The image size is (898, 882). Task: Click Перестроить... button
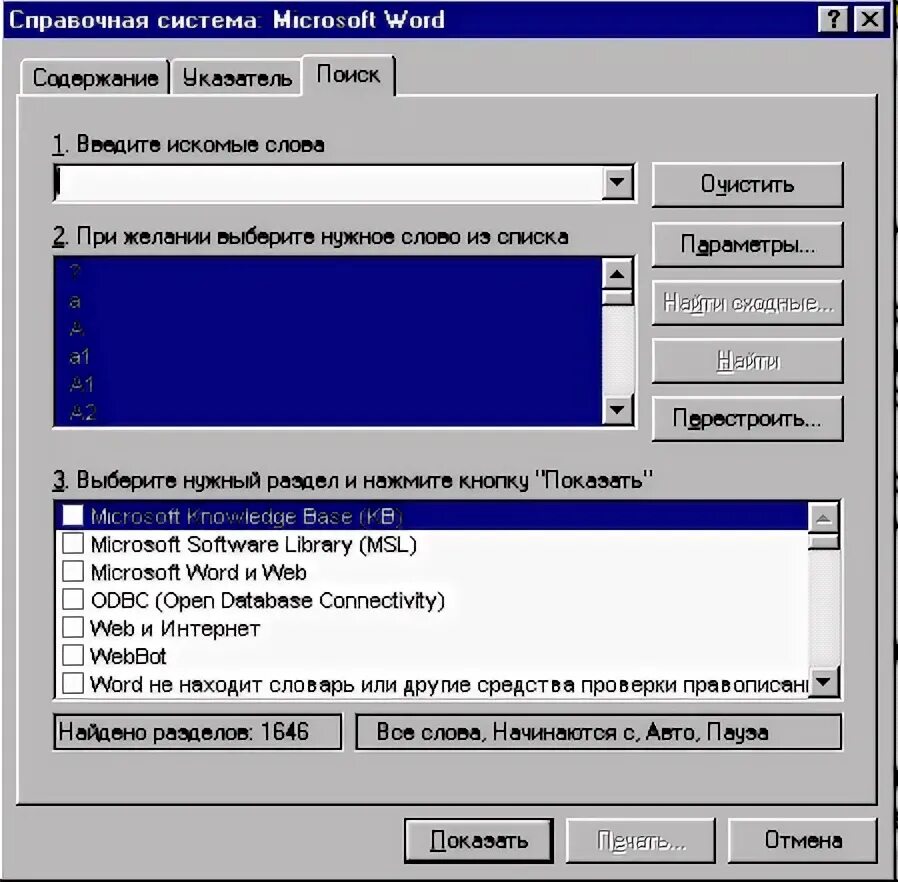pos(747,419)
